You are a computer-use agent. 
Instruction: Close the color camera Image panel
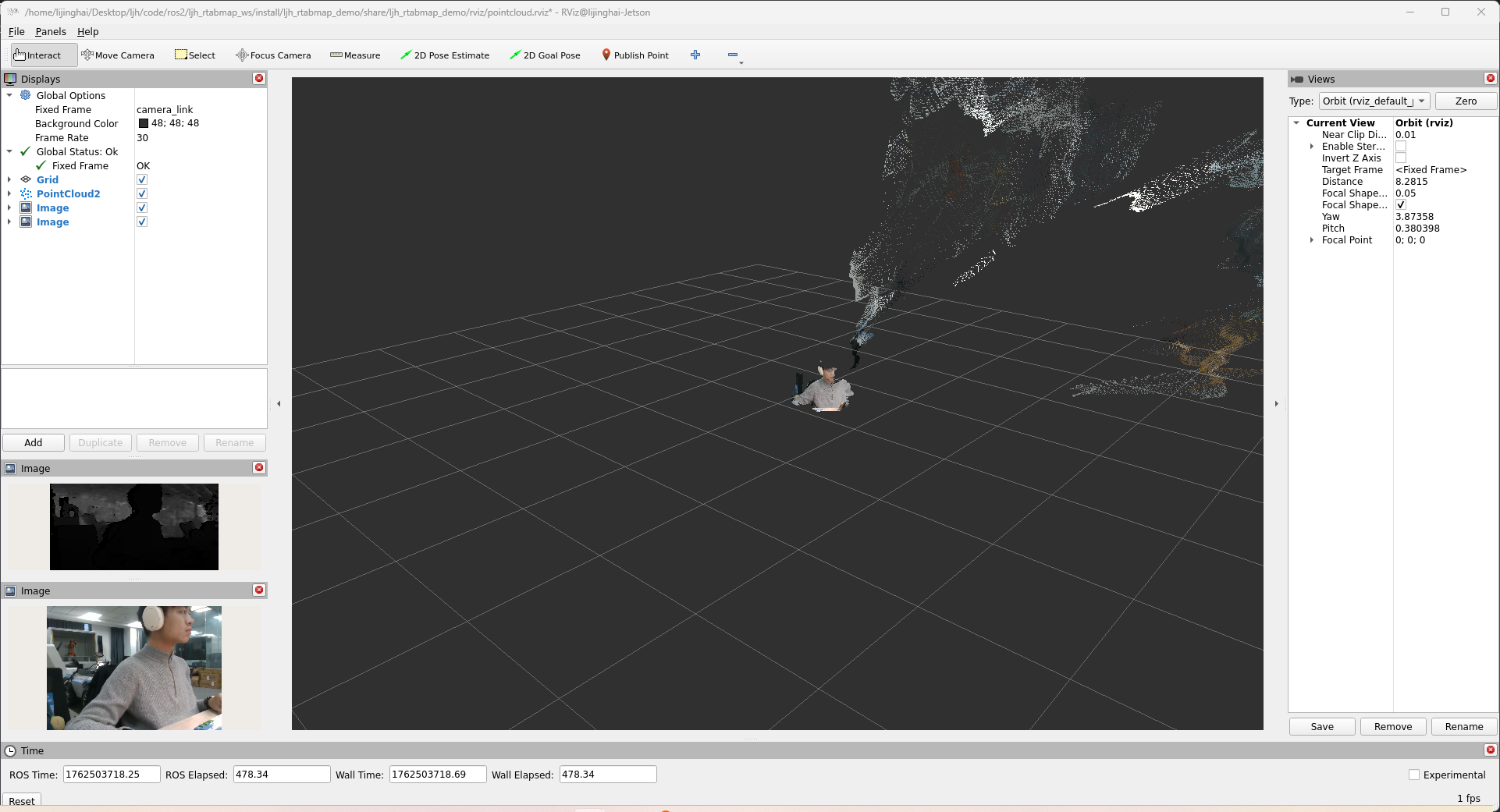pyautogui.click(x=259, y=590)
